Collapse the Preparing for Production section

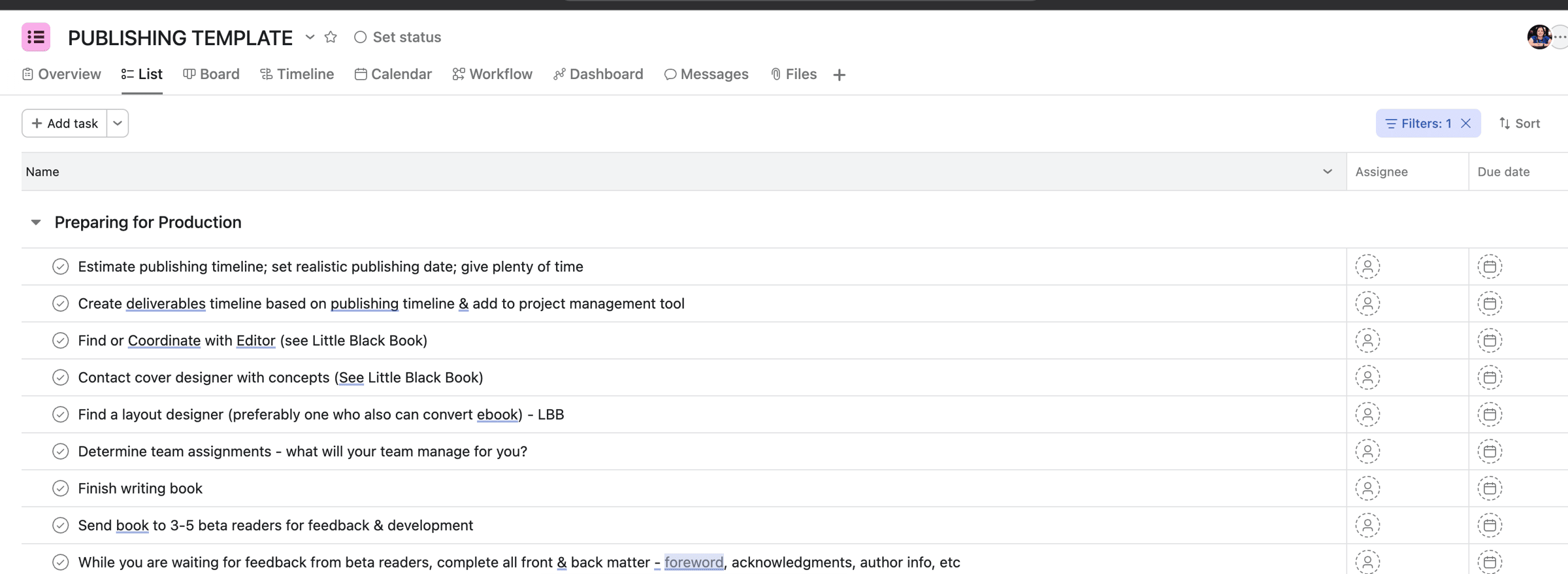click(x=36, y=223)
